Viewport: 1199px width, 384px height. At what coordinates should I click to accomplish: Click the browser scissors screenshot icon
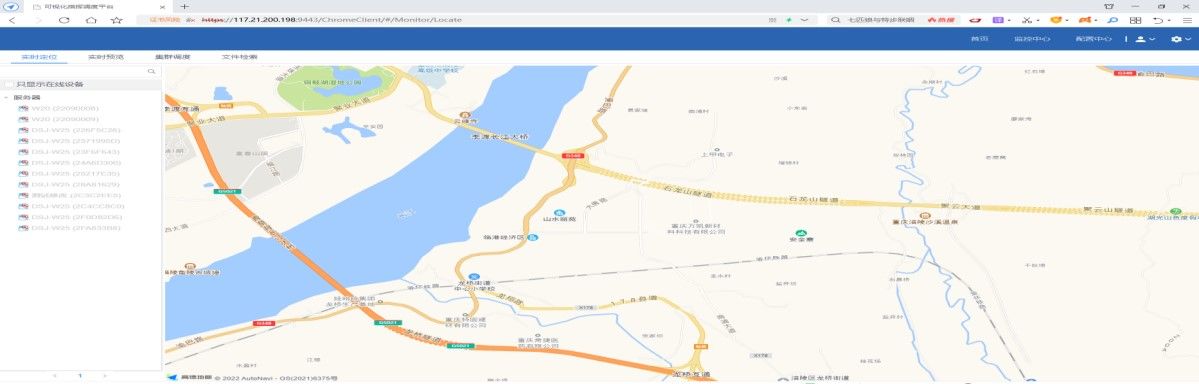(1027, 20)
